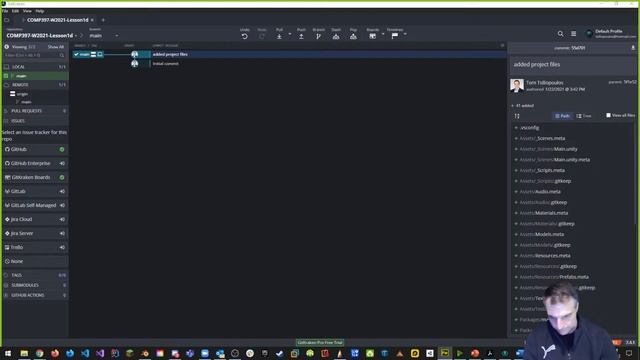
Task: Click the Pop stash toolbar icon
Action: 353,36
